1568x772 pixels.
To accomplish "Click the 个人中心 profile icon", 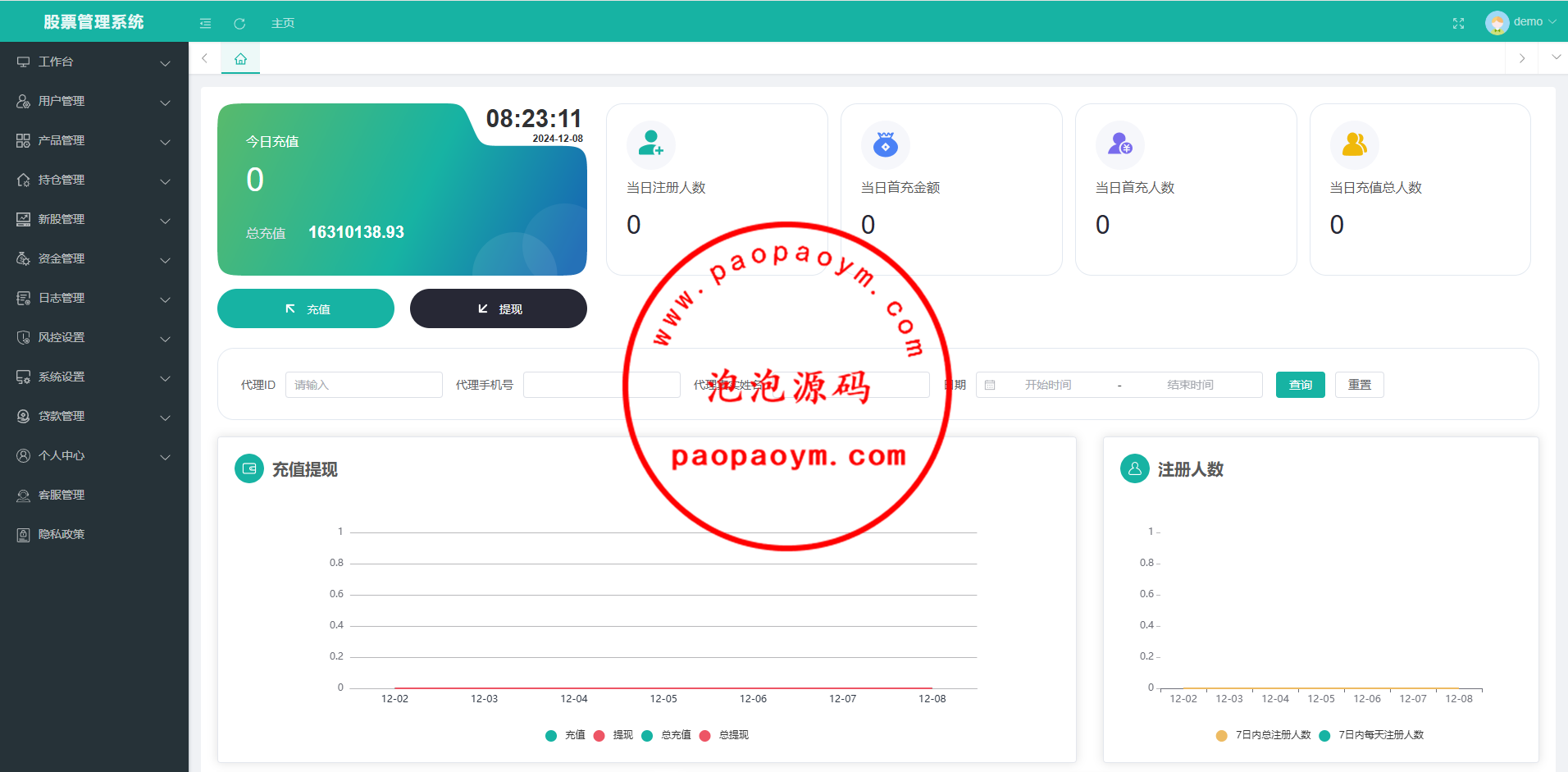I will (23, 455).
